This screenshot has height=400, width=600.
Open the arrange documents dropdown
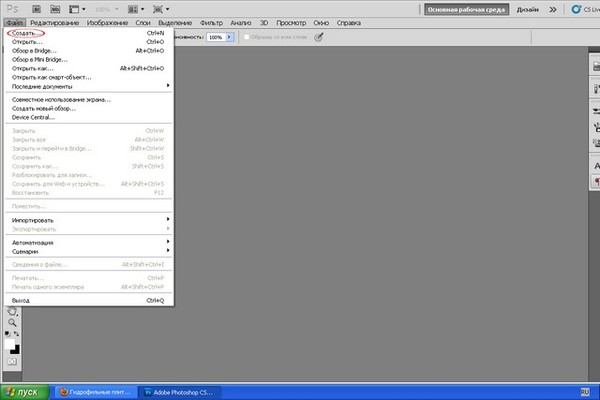(132, 7)
